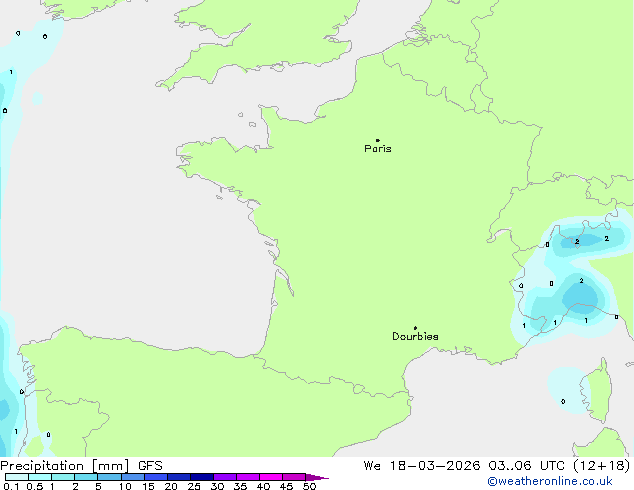Click the '03..06 UTC' time range
The image size is (634, 490).
[x=526, y=466]
